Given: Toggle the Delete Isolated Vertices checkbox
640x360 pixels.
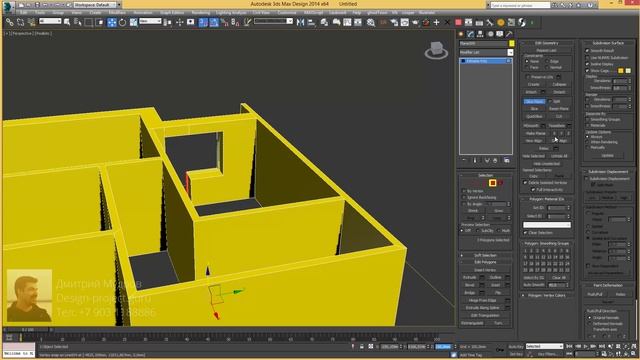Looking at the screenshot, I should tap(526, 182).
